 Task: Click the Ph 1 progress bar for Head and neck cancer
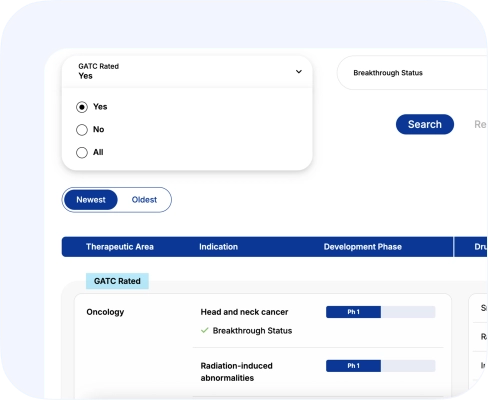(381, 312)
